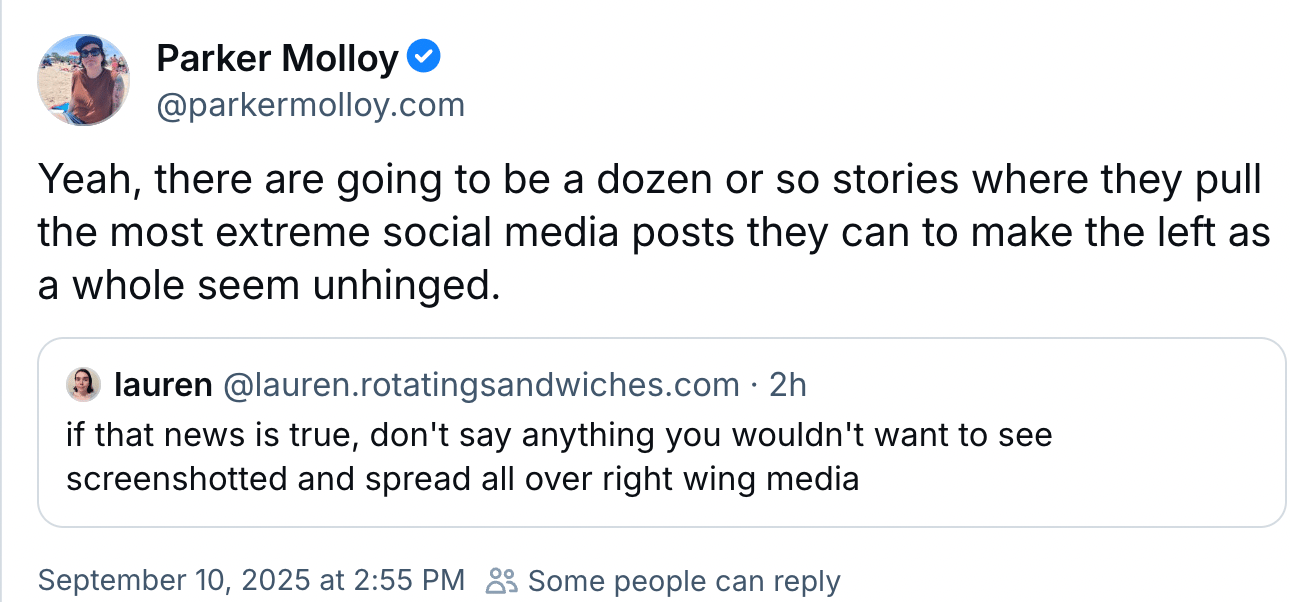Open the lauren display name link

tap(163, 384)
